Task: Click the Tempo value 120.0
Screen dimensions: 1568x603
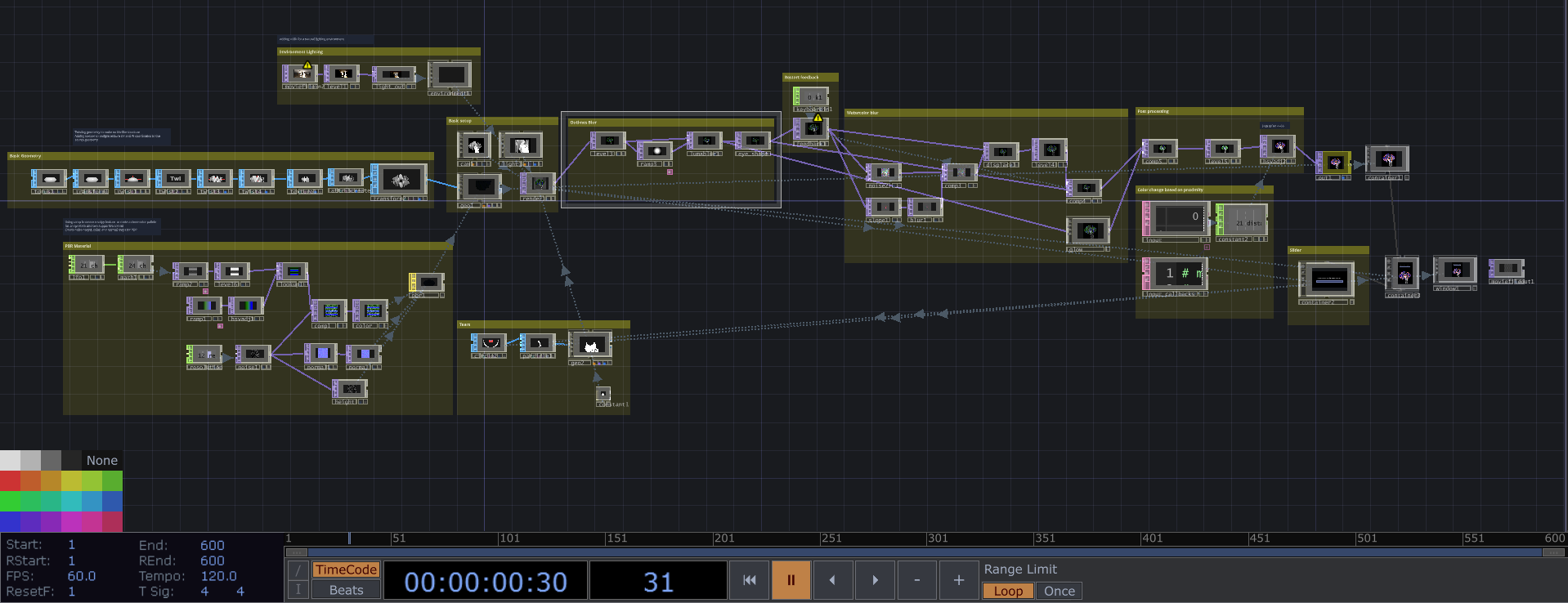Action: click(x=218, y=576)
